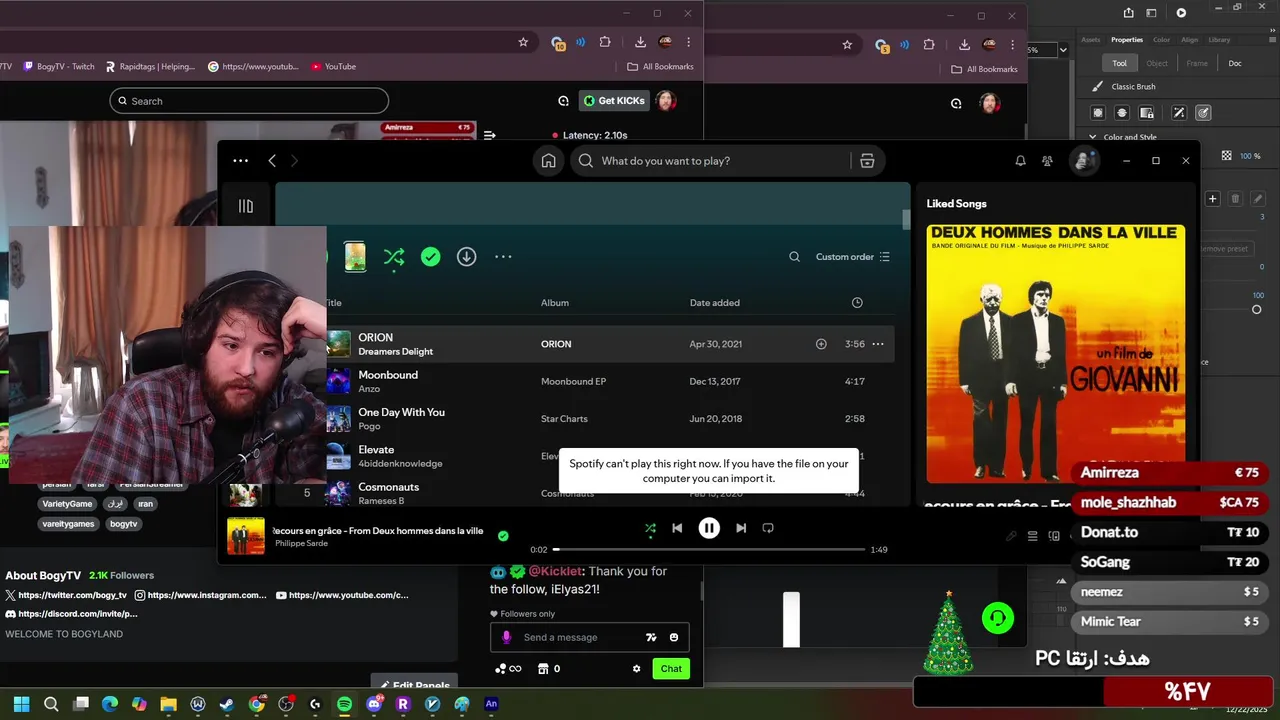1280x720 pixels.
Task: Sort by duration clock column header
Action: coord(857,303)
